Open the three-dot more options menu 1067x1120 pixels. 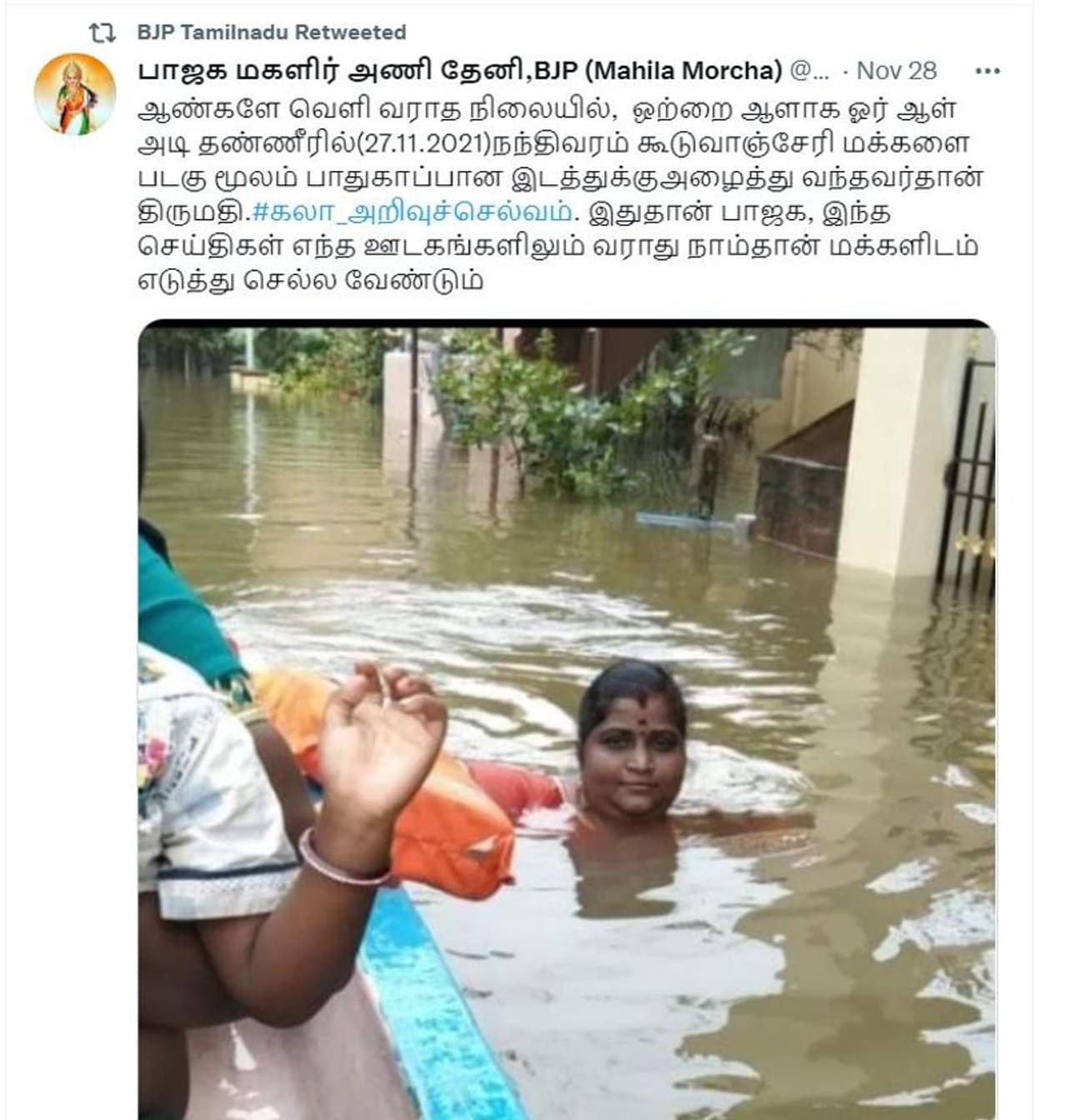(x=987, y=71)
